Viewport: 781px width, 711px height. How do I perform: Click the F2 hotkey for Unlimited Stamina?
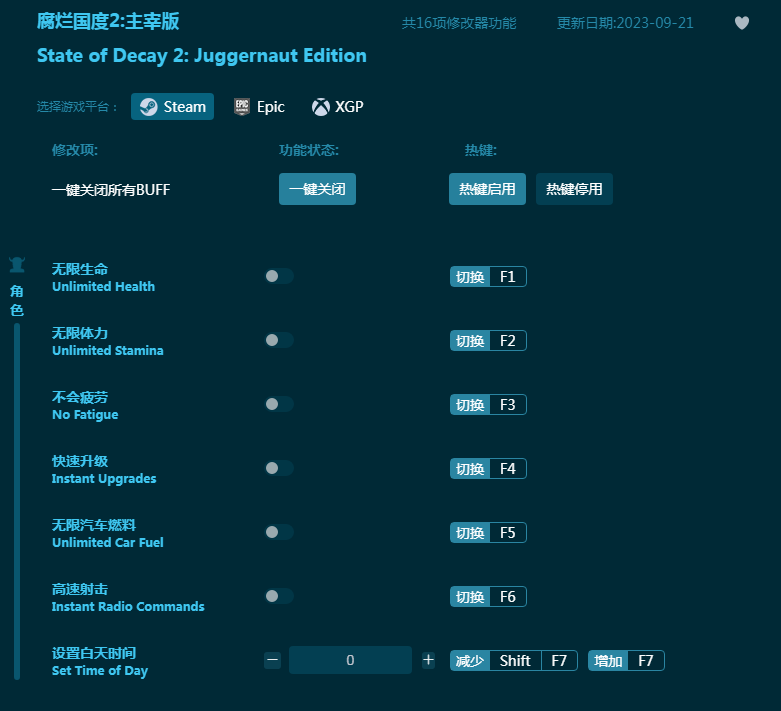point(488,341)
